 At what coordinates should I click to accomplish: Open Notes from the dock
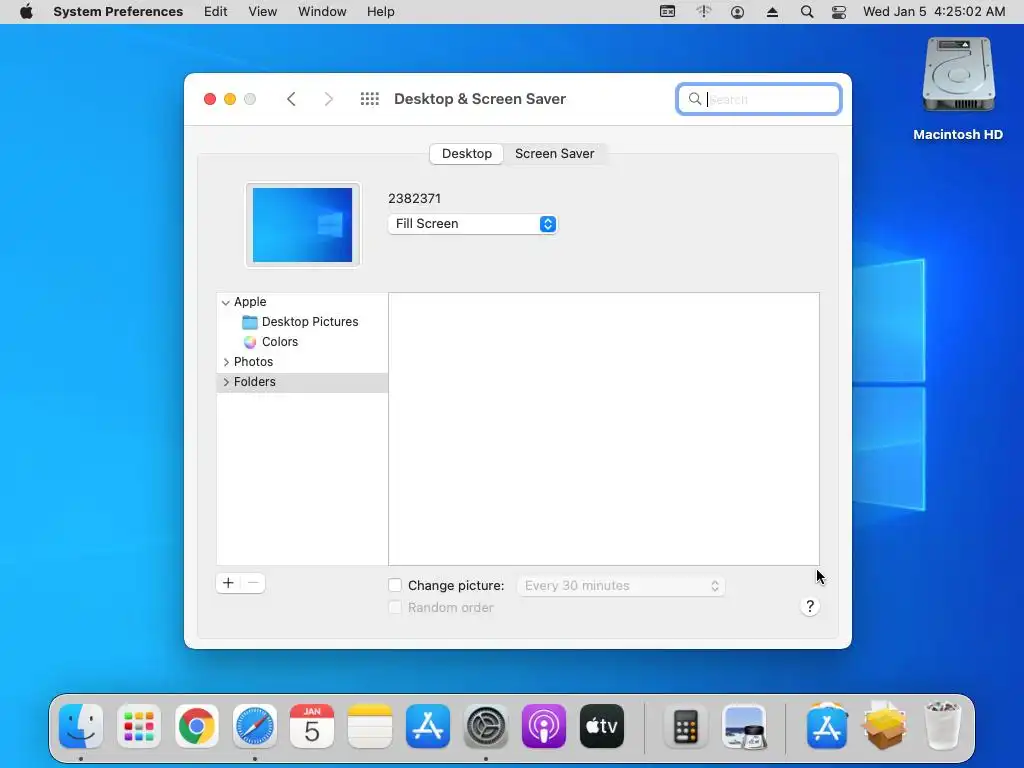[370, 726]
